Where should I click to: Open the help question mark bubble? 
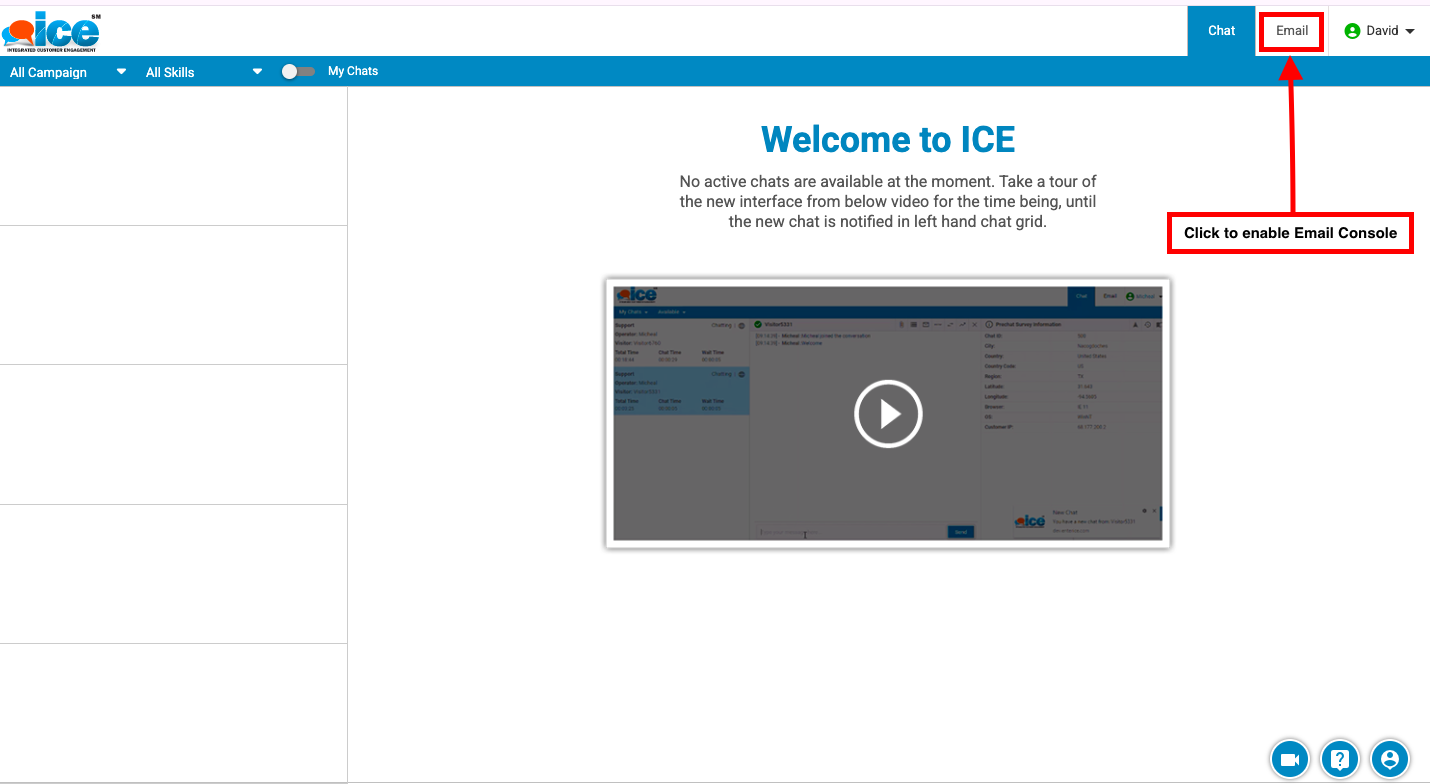point(1339,760)
